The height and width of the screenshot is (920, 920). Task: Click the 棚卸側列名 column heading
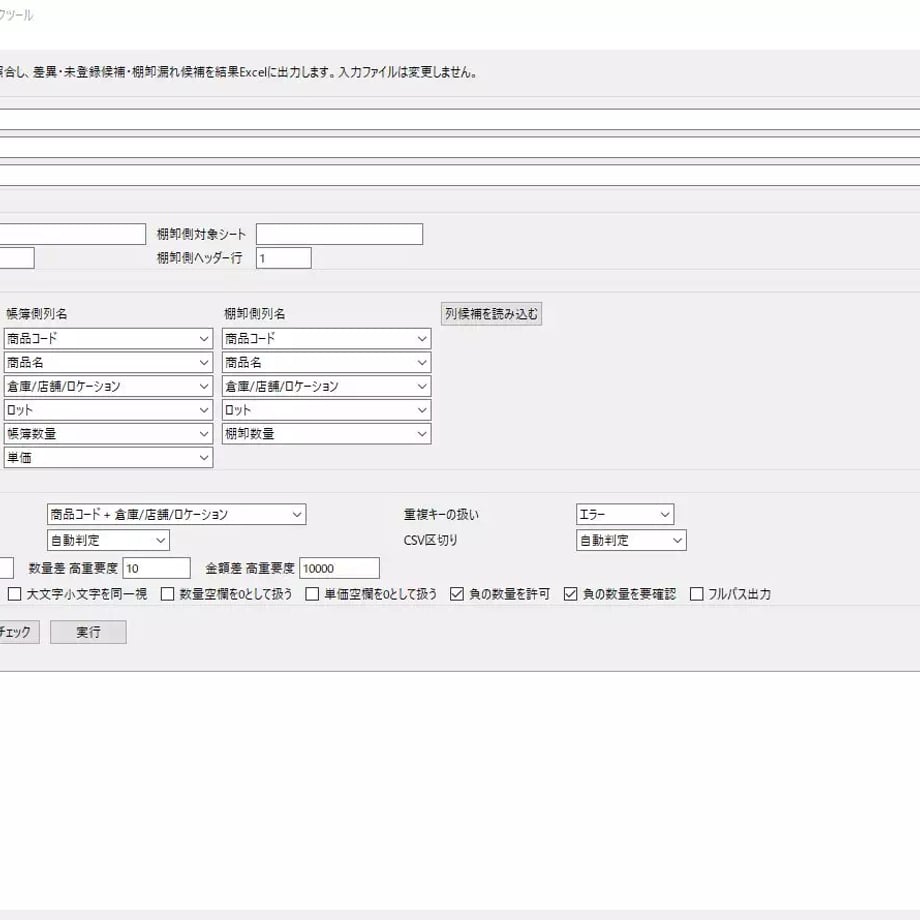(255, 314)
